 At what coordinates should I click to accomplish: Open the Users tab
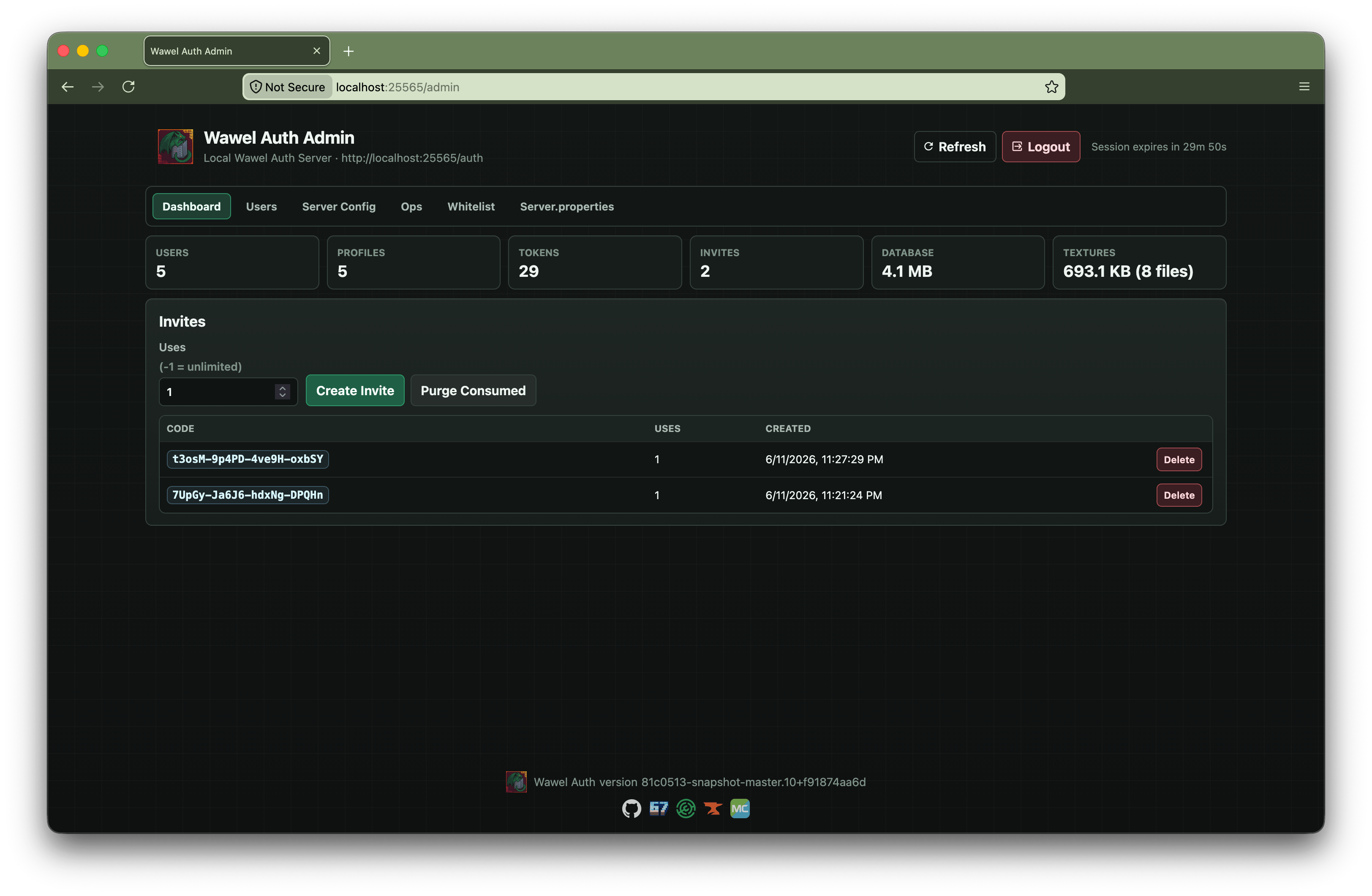(x=261, y=207)
